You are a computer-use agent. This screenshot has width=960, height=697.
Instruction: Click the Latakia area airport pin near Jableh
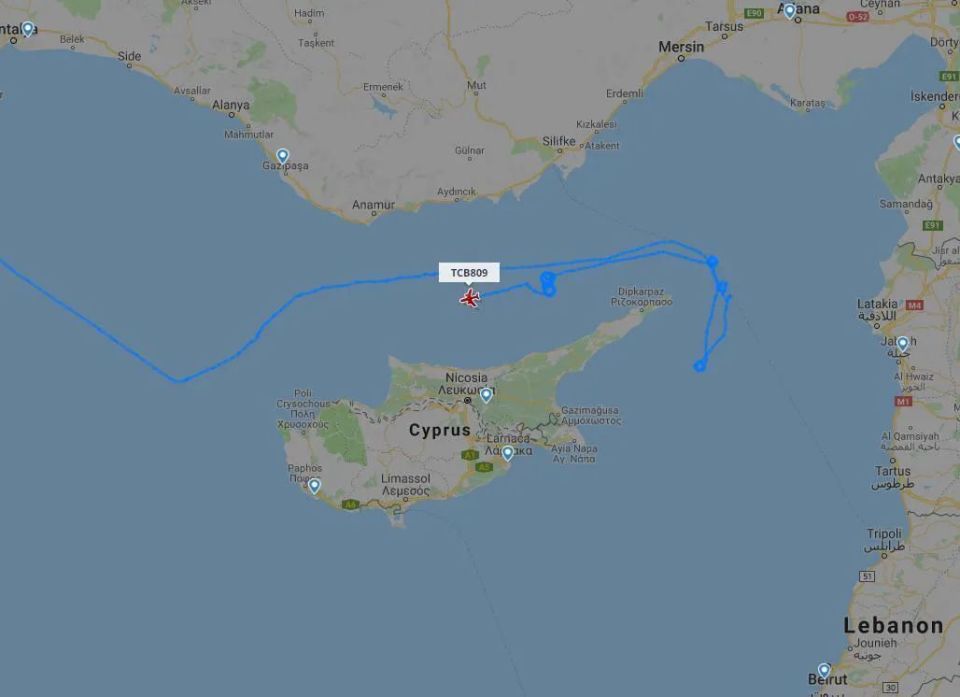coord(902,344)
